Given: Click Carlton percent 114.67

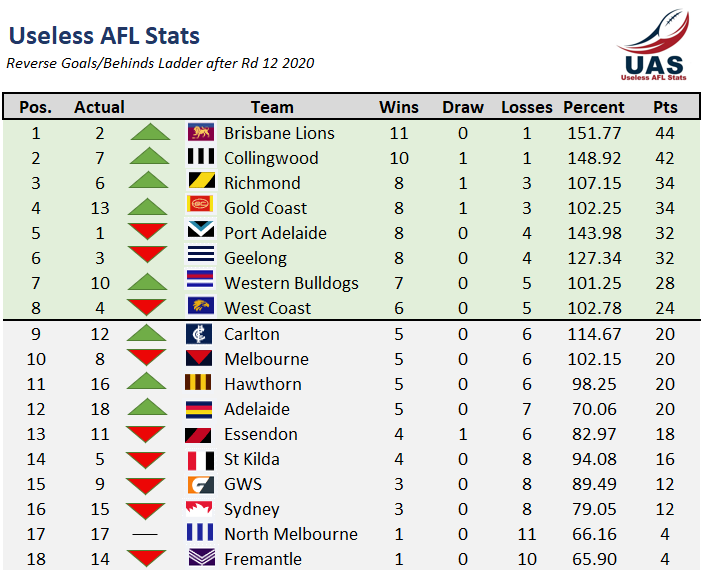Looking at the screenshot, I should (x=594, y=334).
